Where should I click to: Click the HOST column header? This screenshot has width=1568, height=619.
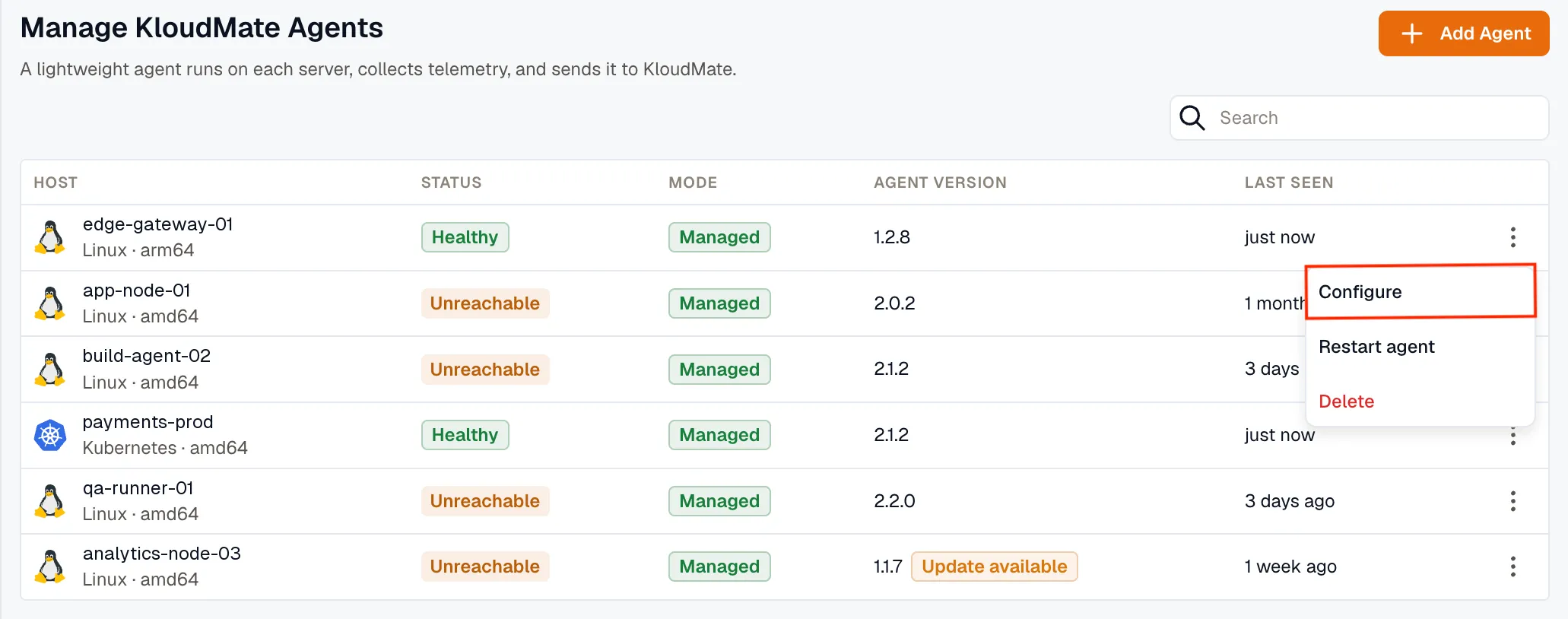(x=56, y=183)
